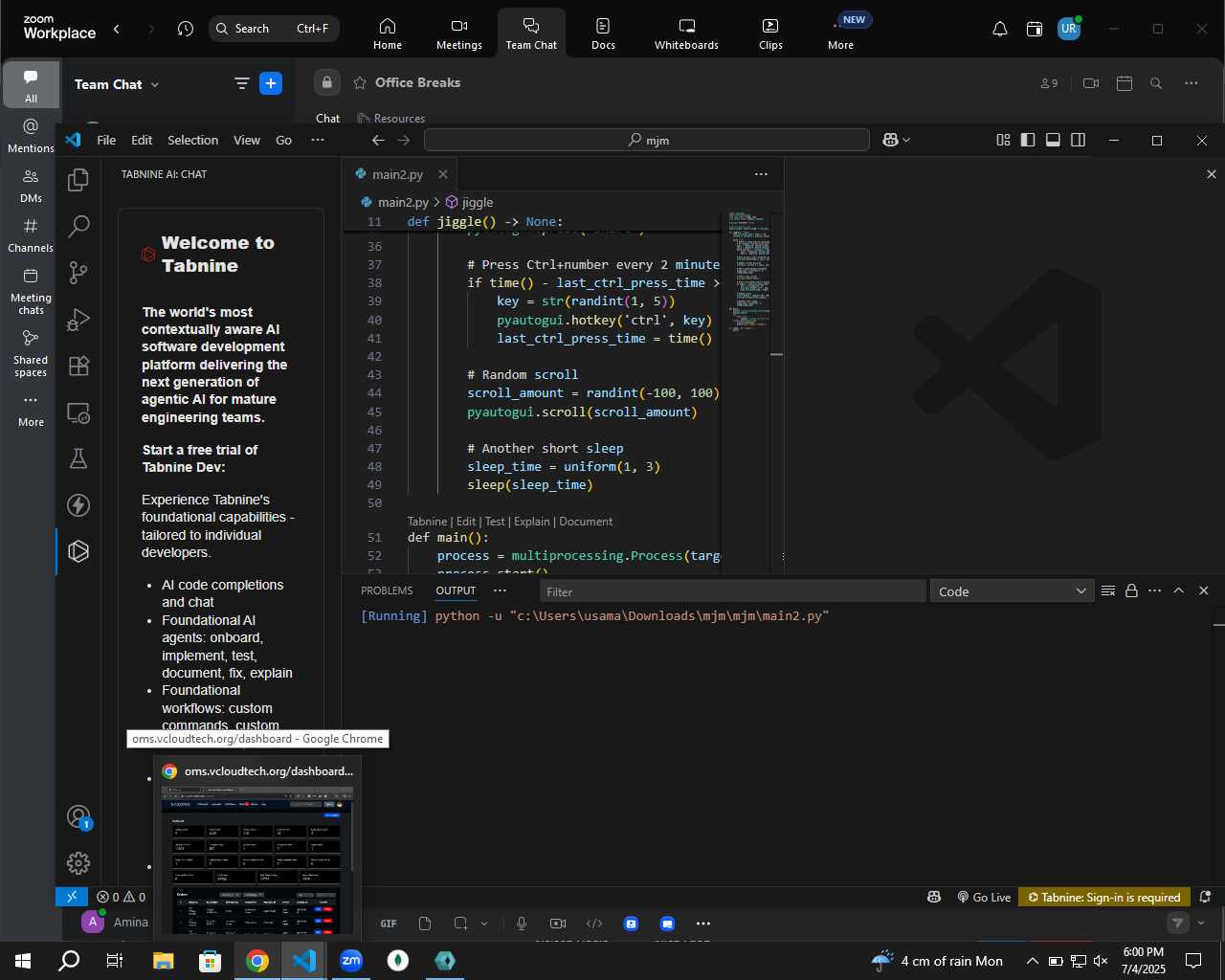The image size is (1225, 980).
Task: Click Tabnine Explain code lens link
Action: coord(531,522)
